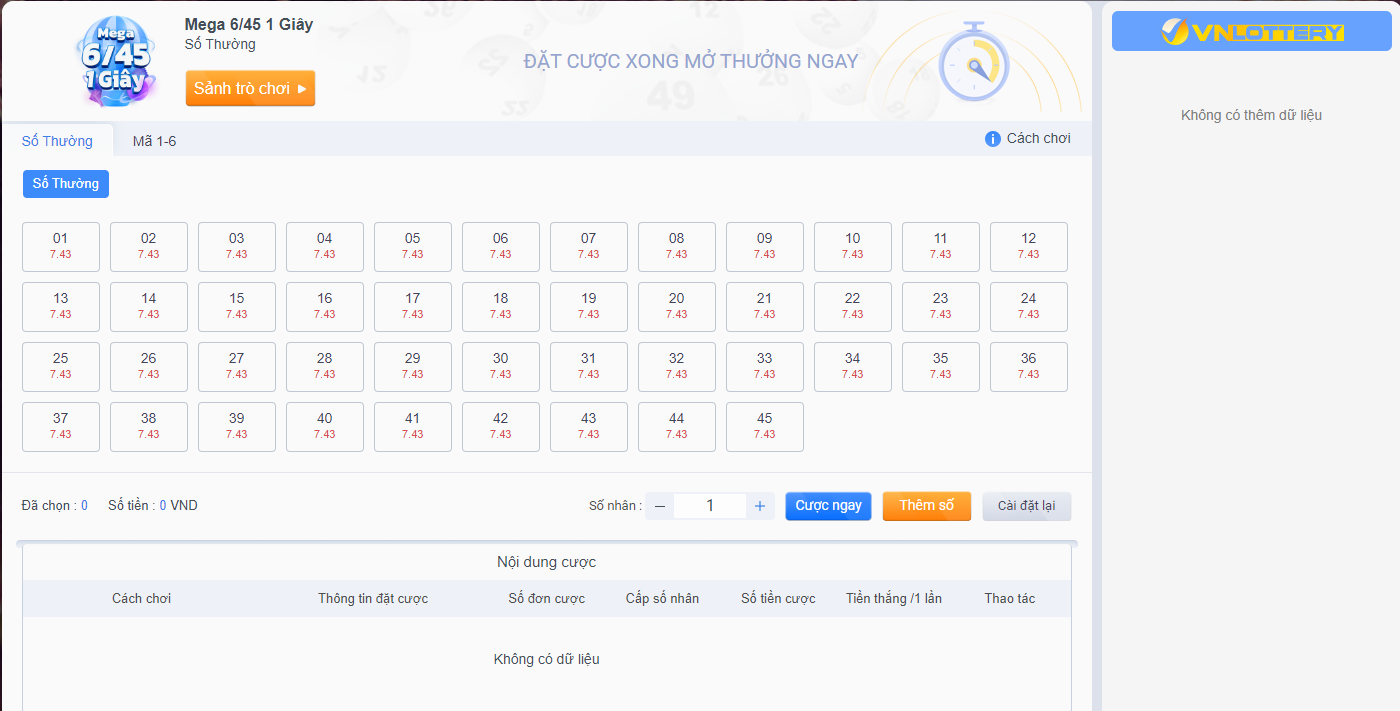Select number 29 tile

(412, 366)
